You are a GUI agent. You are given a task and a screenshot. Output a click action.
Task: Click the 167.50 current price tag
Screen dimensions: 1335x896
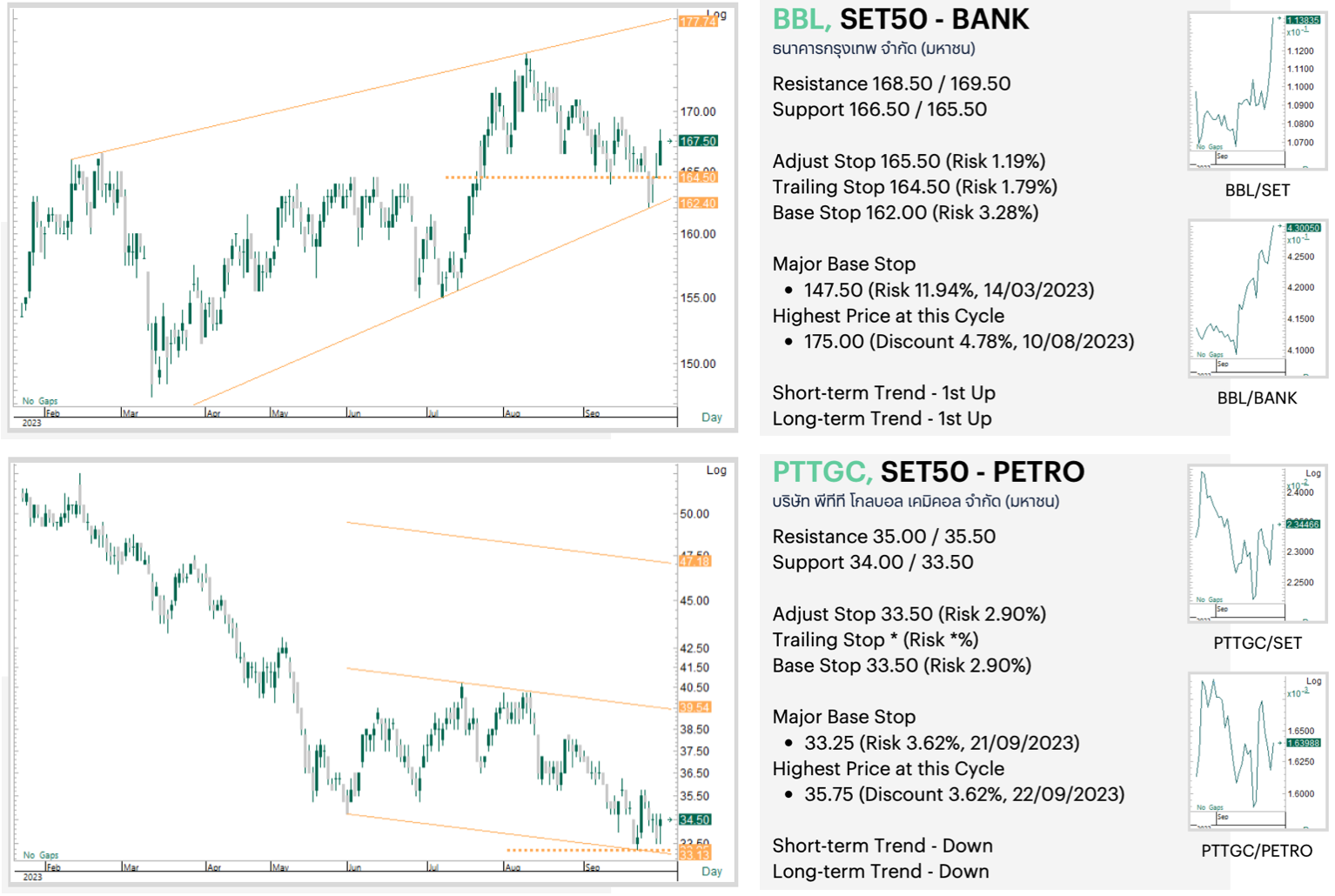click(x=698, y=141)
